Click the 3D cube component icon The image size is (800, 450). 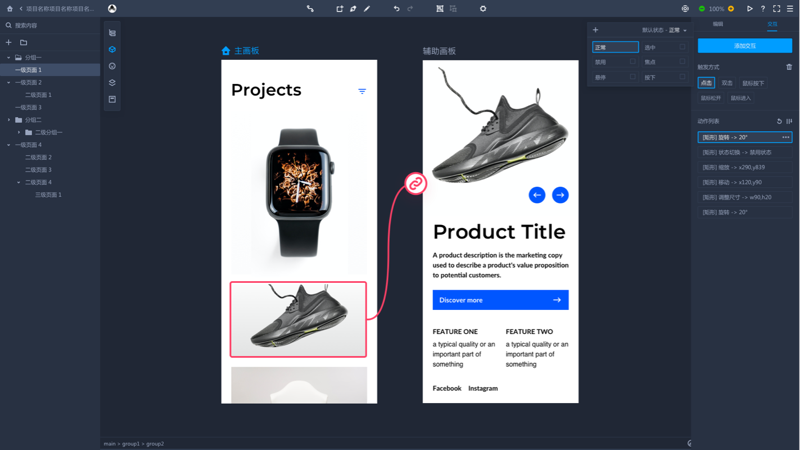112,49
